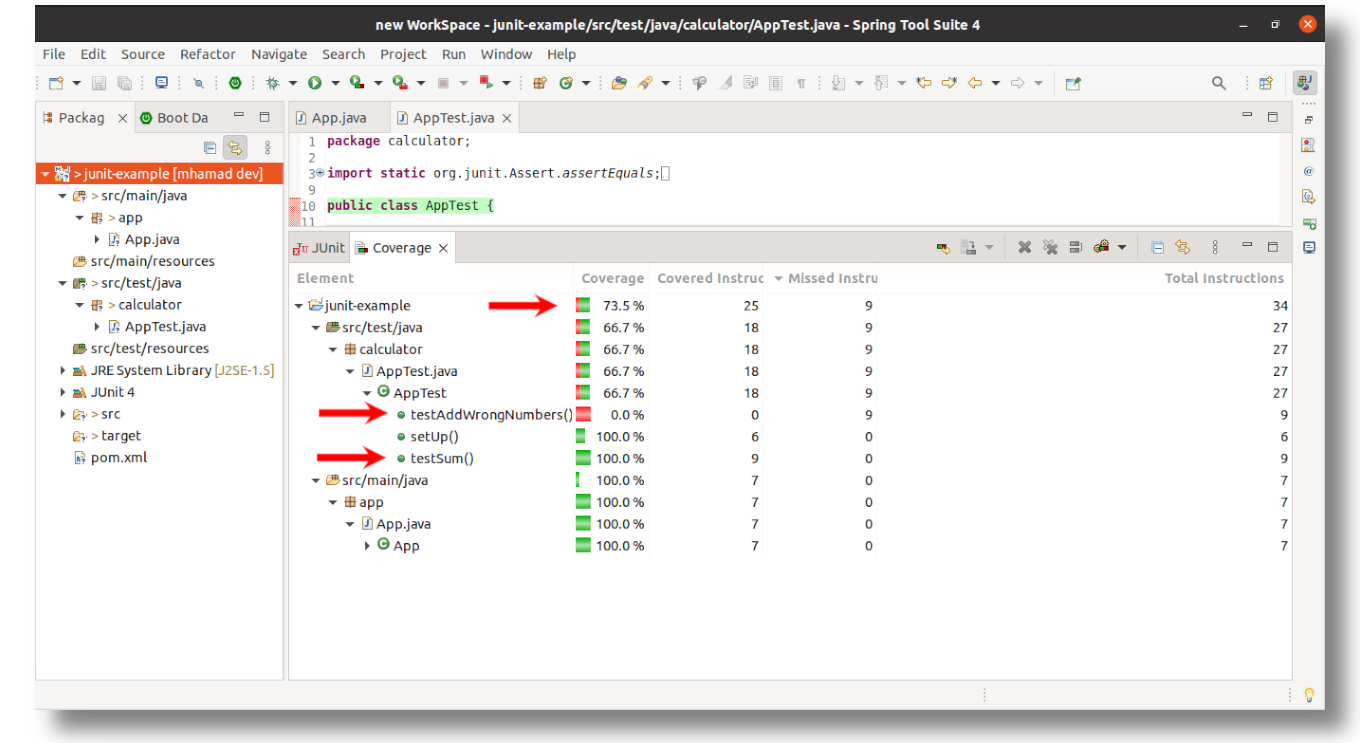
Task: Click the Last Edit Location arrow icon
Action: (x=924, y=83)
